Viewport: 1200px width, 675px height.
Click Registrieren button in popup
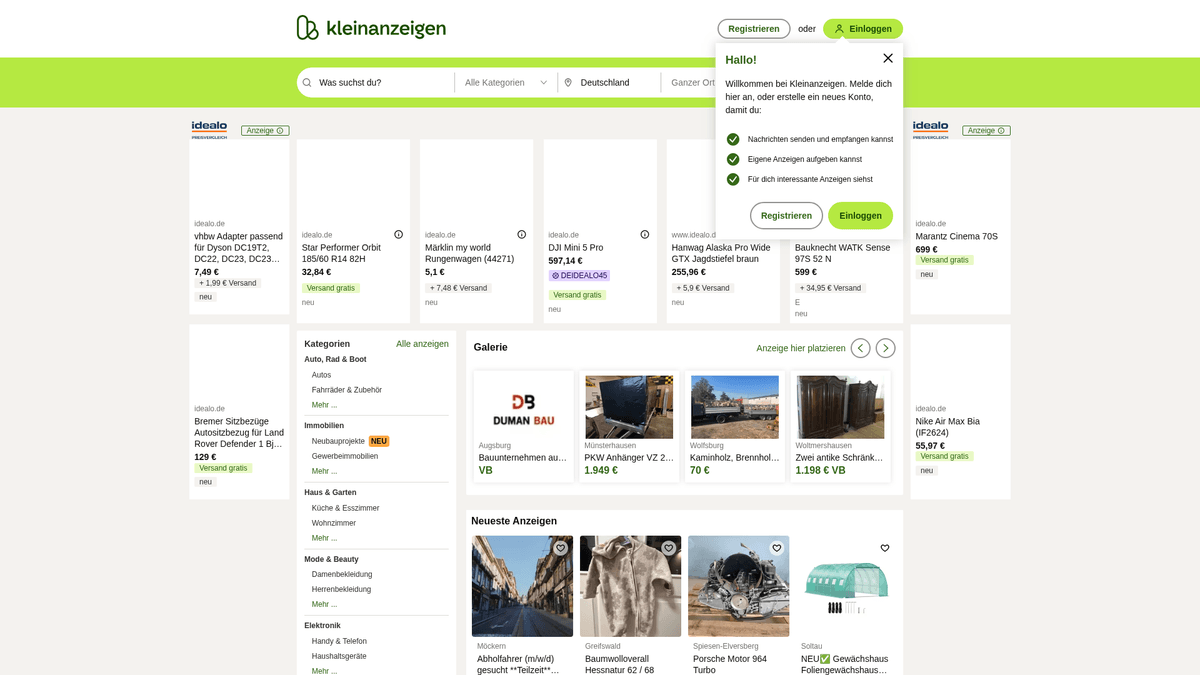(786, 216)
